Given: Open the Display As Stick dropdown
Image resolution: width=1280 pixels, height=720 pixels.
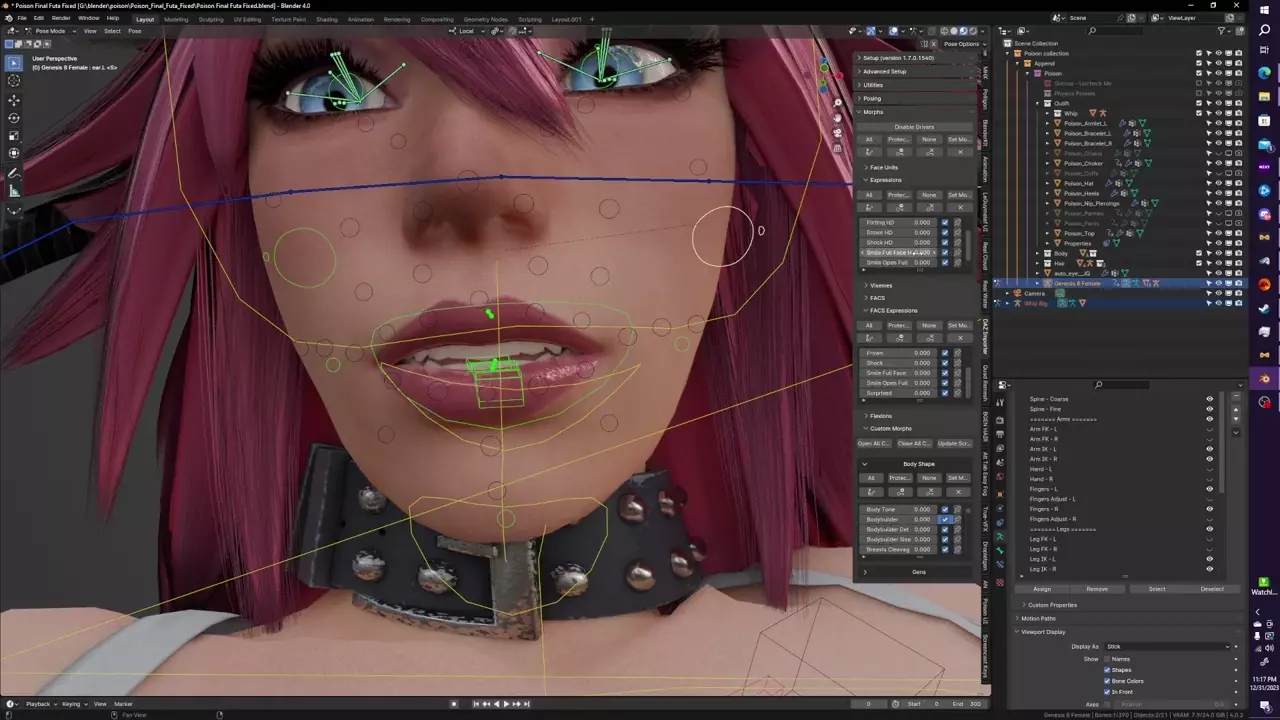Looking at the screenshot, I should (1167, 647).
